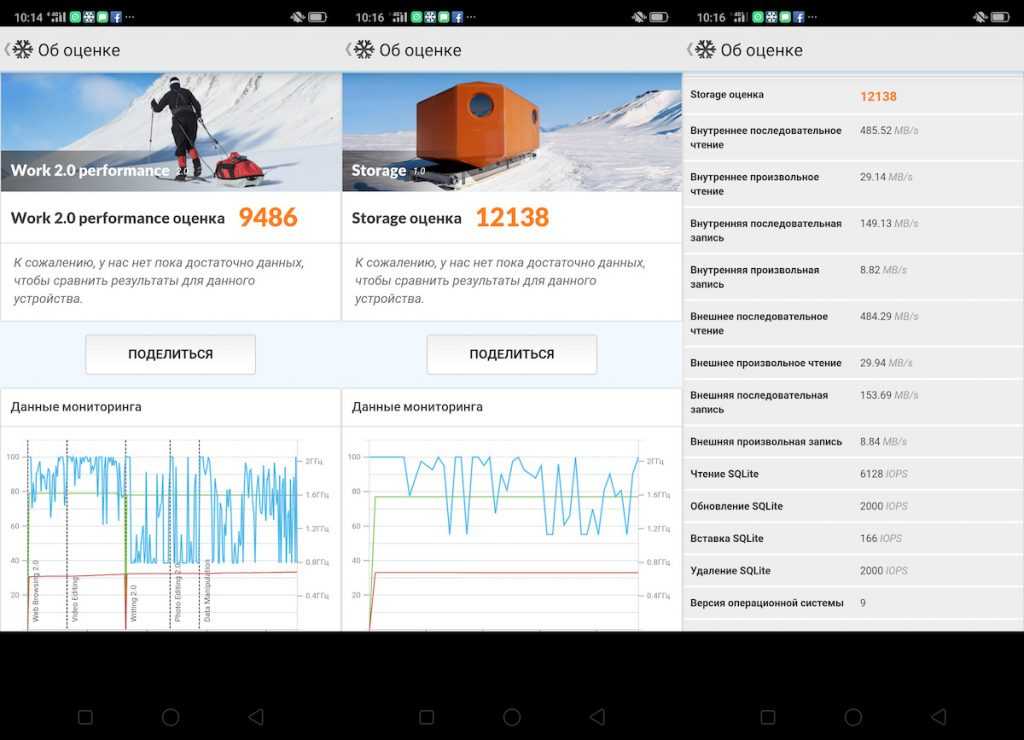Tap back snowflake icon on Work 2.0 screen
Viewport: 1024px width, 740px height.
coord(22,50)
